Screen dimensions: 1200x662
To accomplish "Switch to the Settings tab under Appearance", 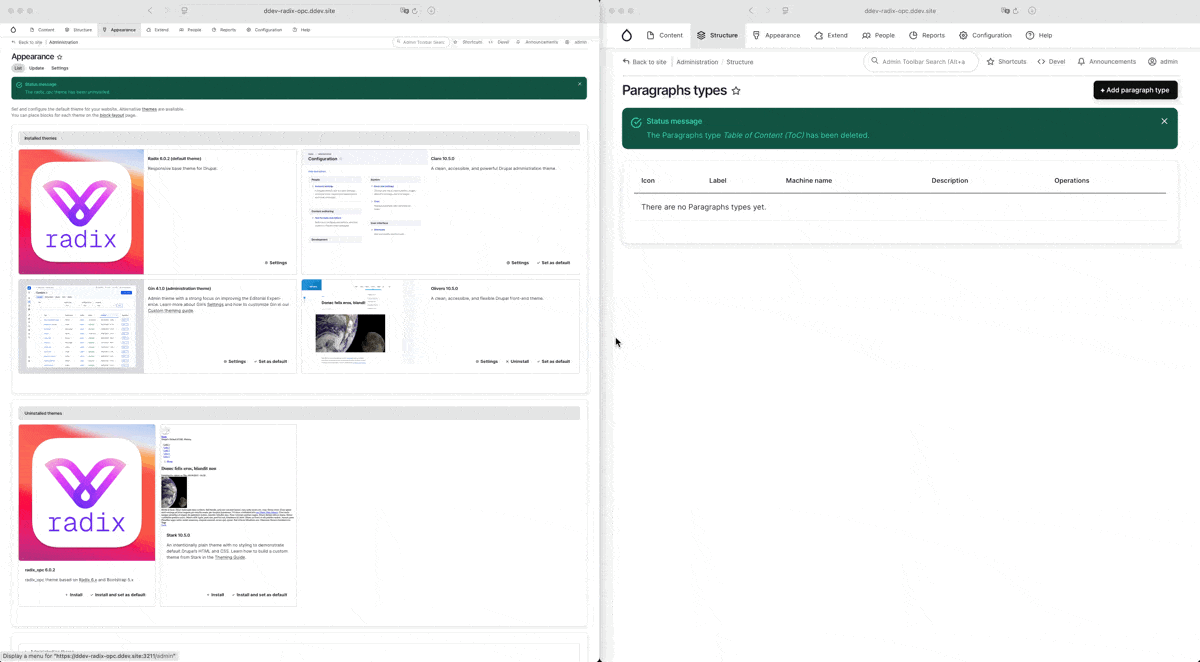I will click(60, 68).
